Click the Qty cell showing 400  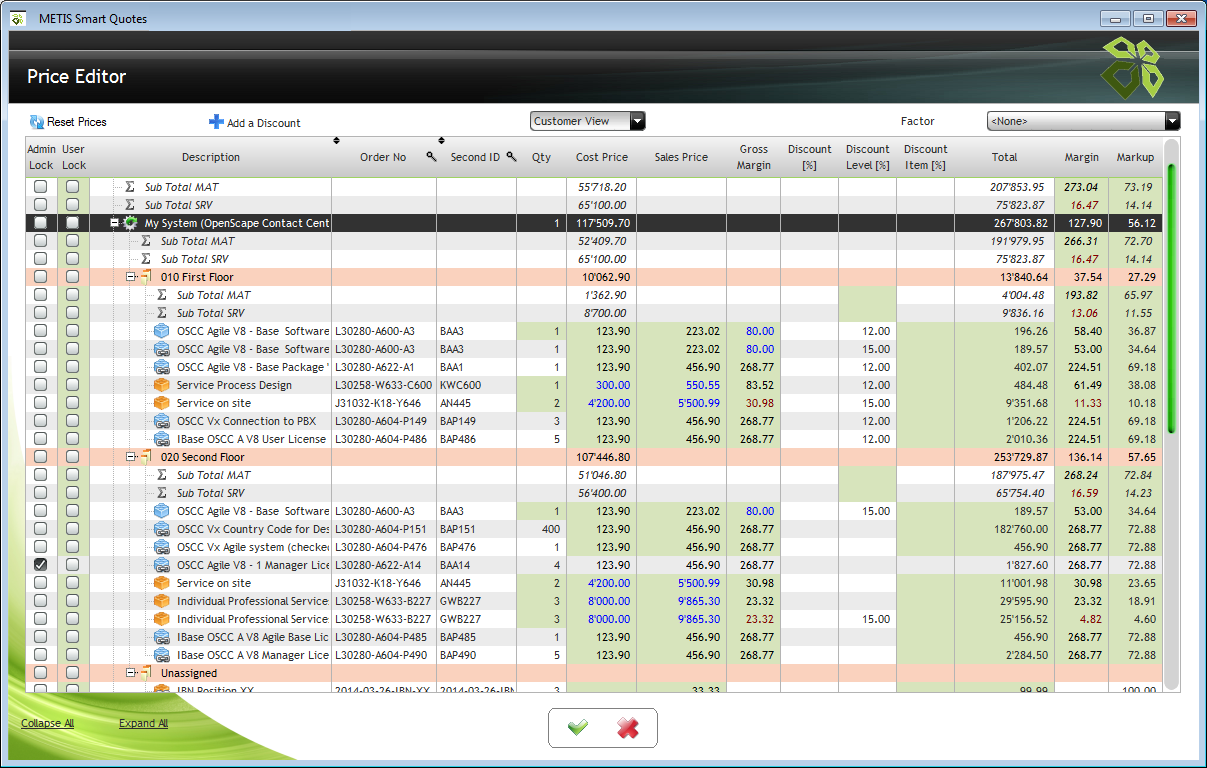[541, 529]
